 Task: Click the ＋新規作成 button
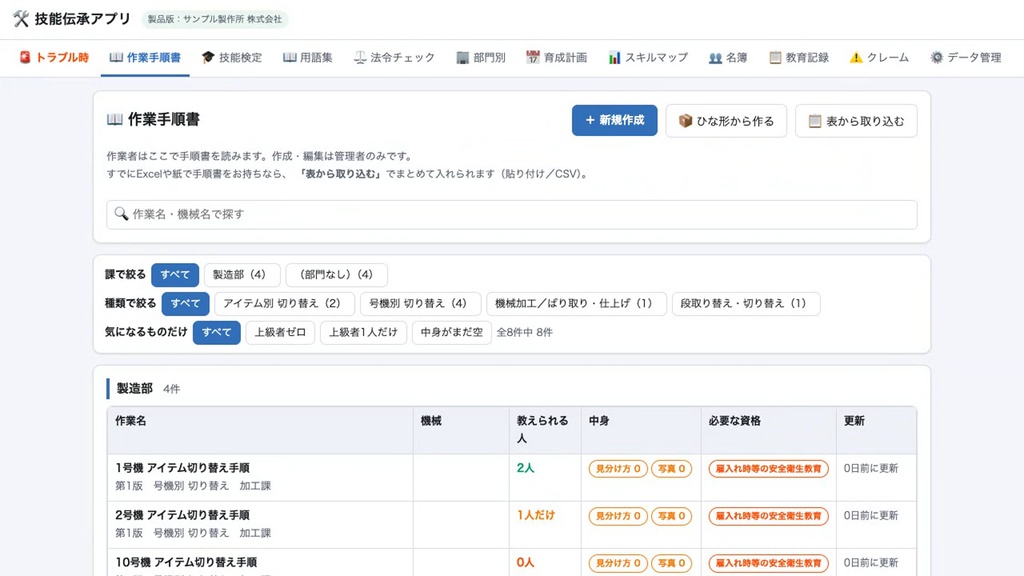click(x=615, y=120)
